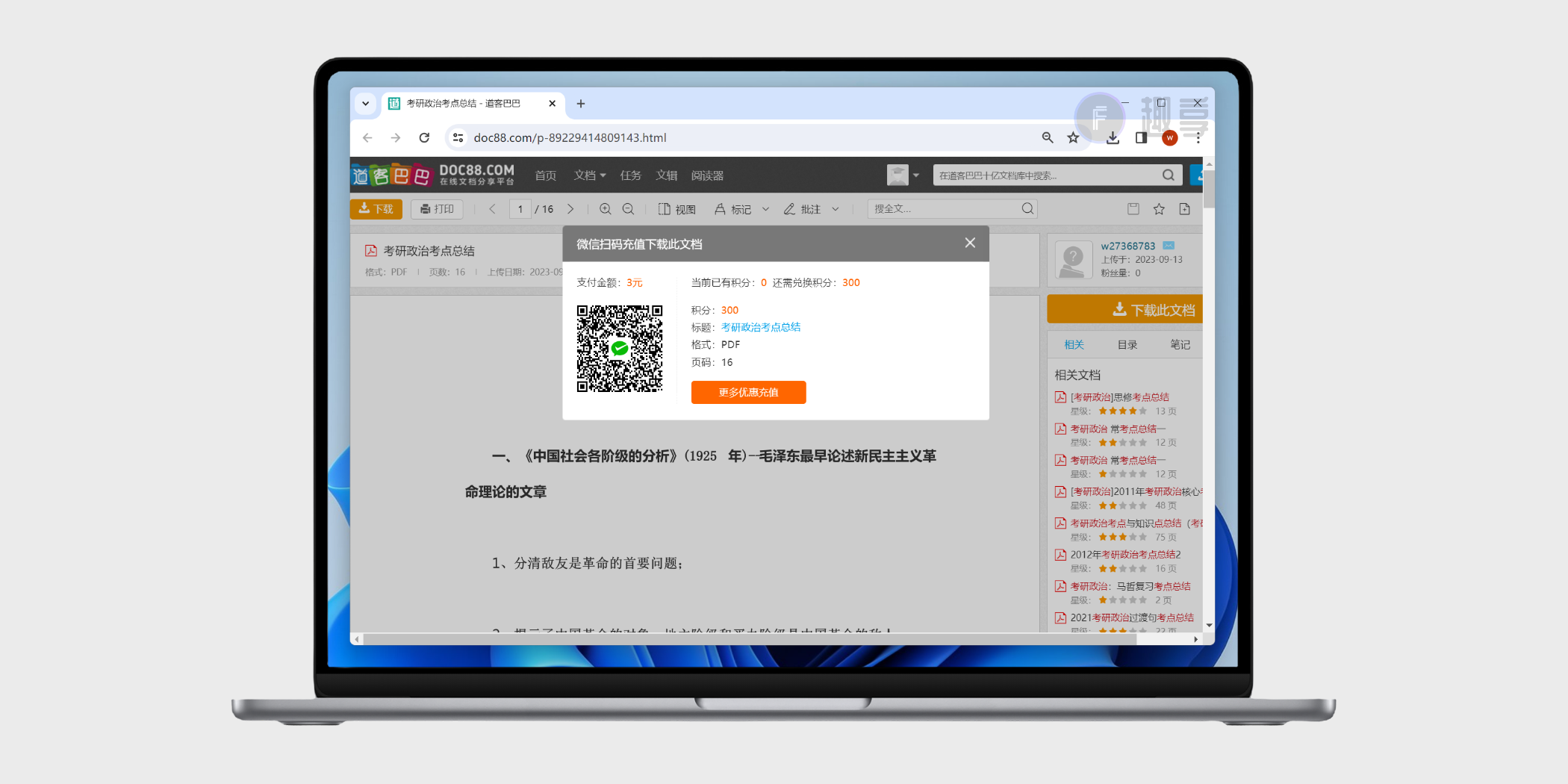Open the 考研政治考点总结 title link in dialog
1568x784 pixels.
pyautogui.click(x=761, y=327)
